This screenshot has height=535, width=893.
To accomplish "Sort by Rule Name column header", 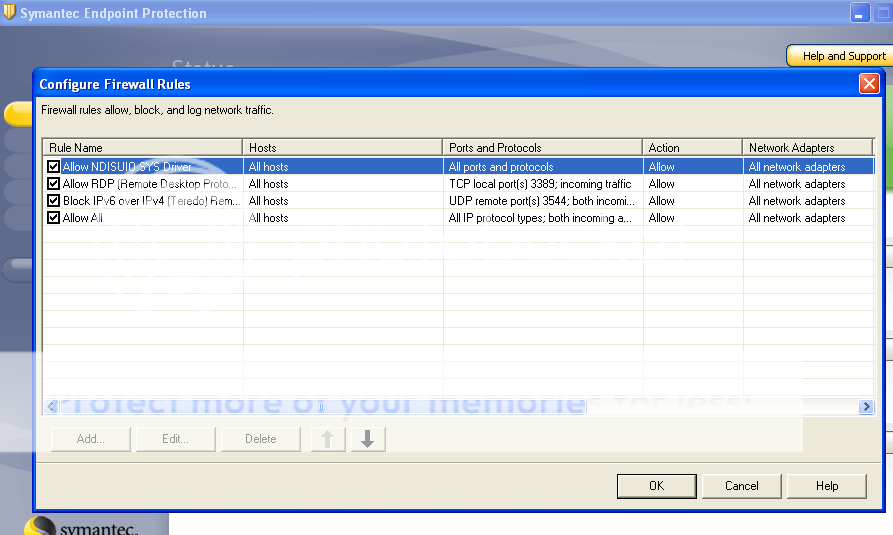I will pyautogui.click(x=143, y=148).
